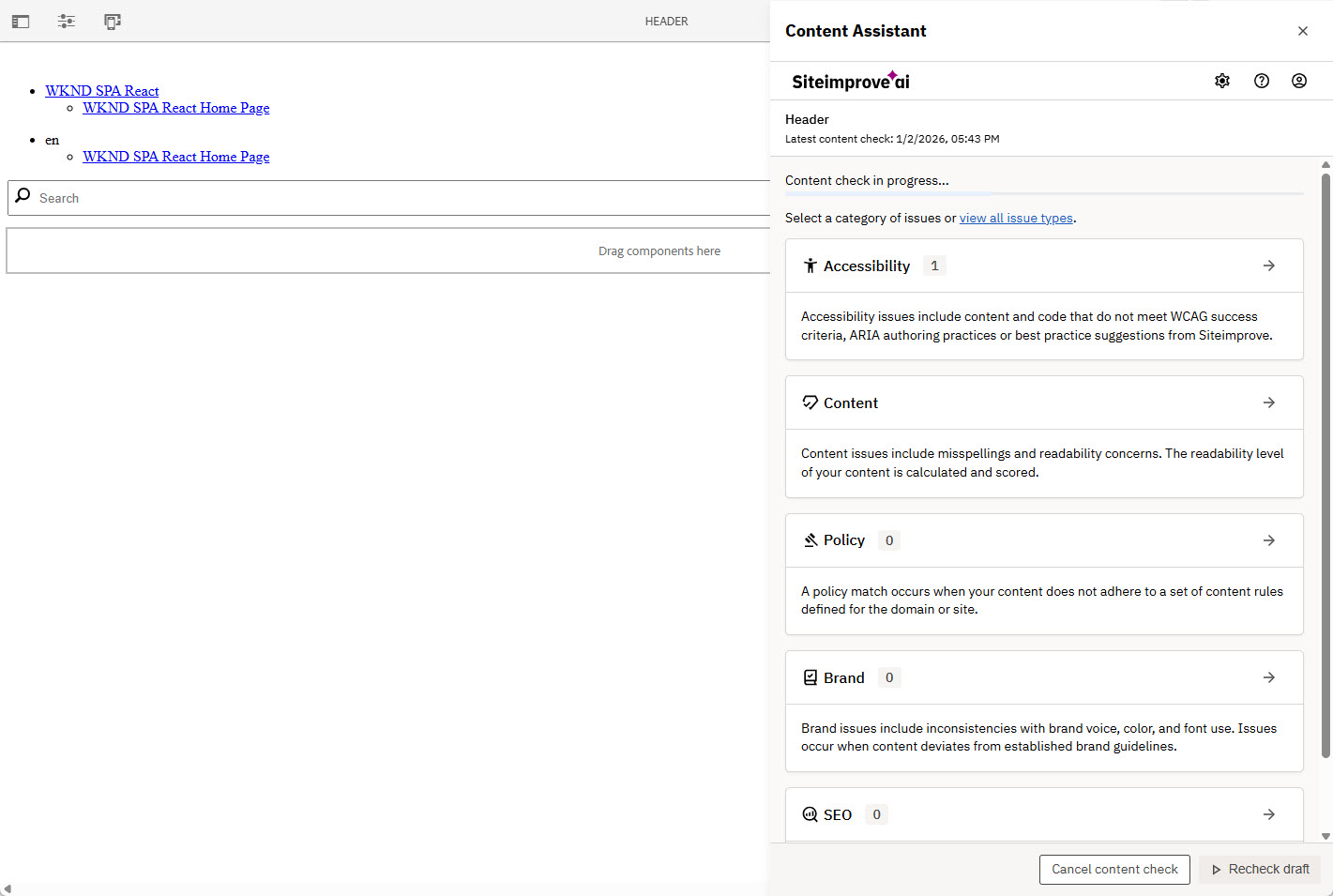Image resolution: width=1333 pixels, height=896 pixels.
Task: Open the Brand category arrow
Action: [1269, 677]
